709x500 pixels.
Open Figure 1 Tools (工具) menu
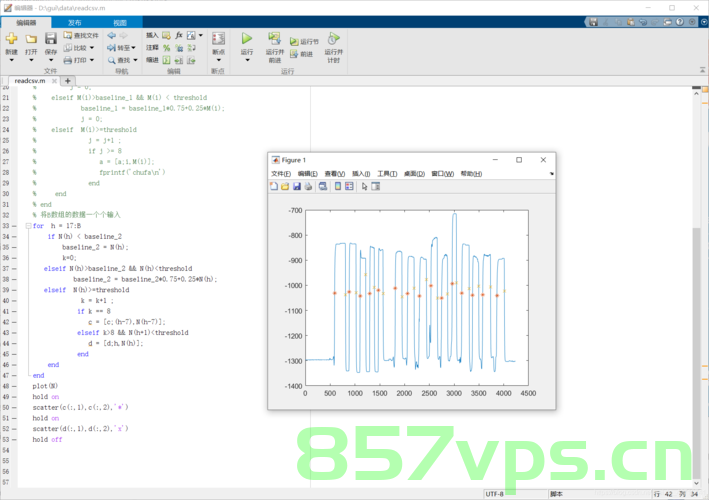point(387,174)
